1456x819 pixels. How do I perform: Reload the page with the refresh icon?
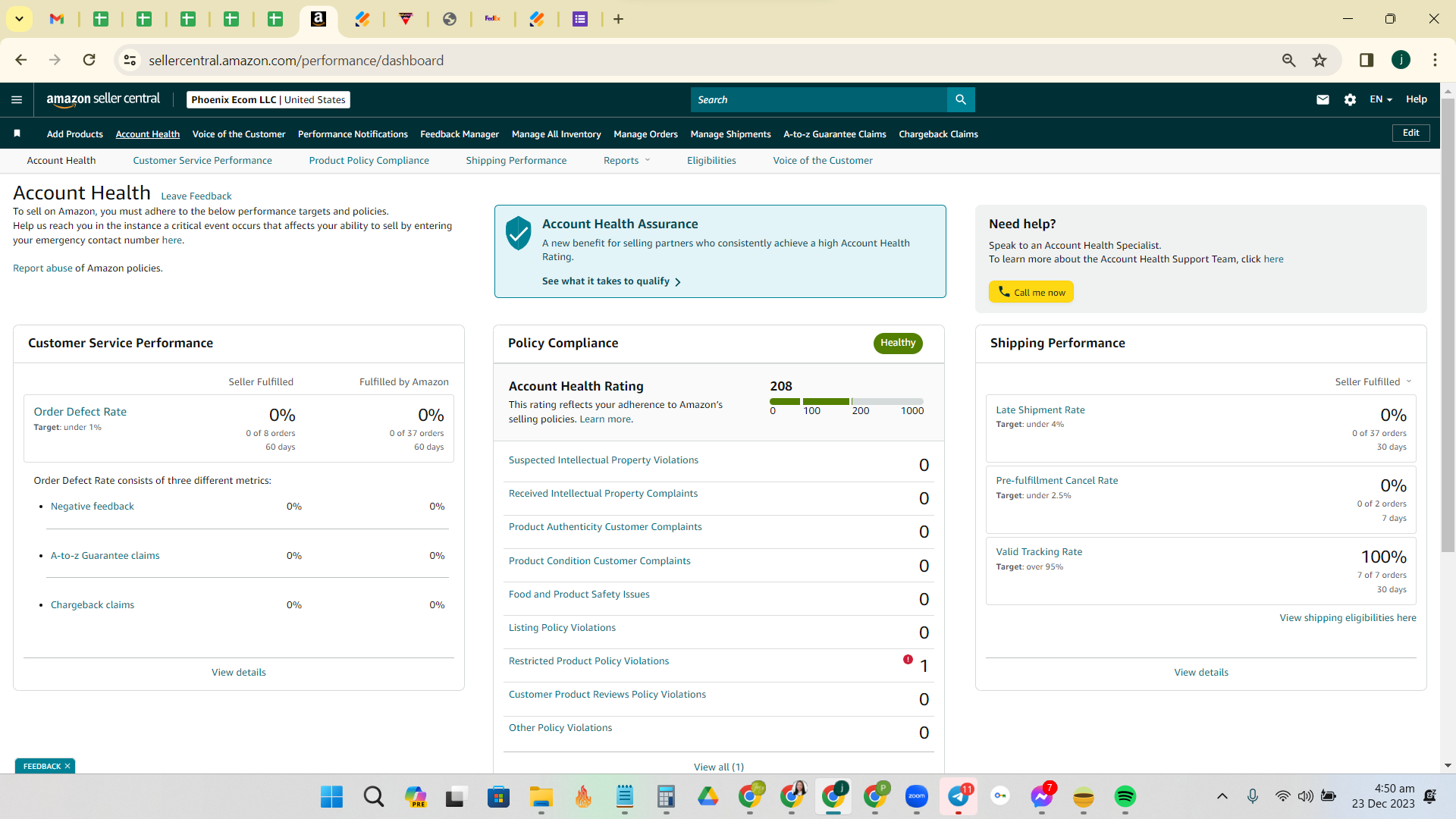89,60
